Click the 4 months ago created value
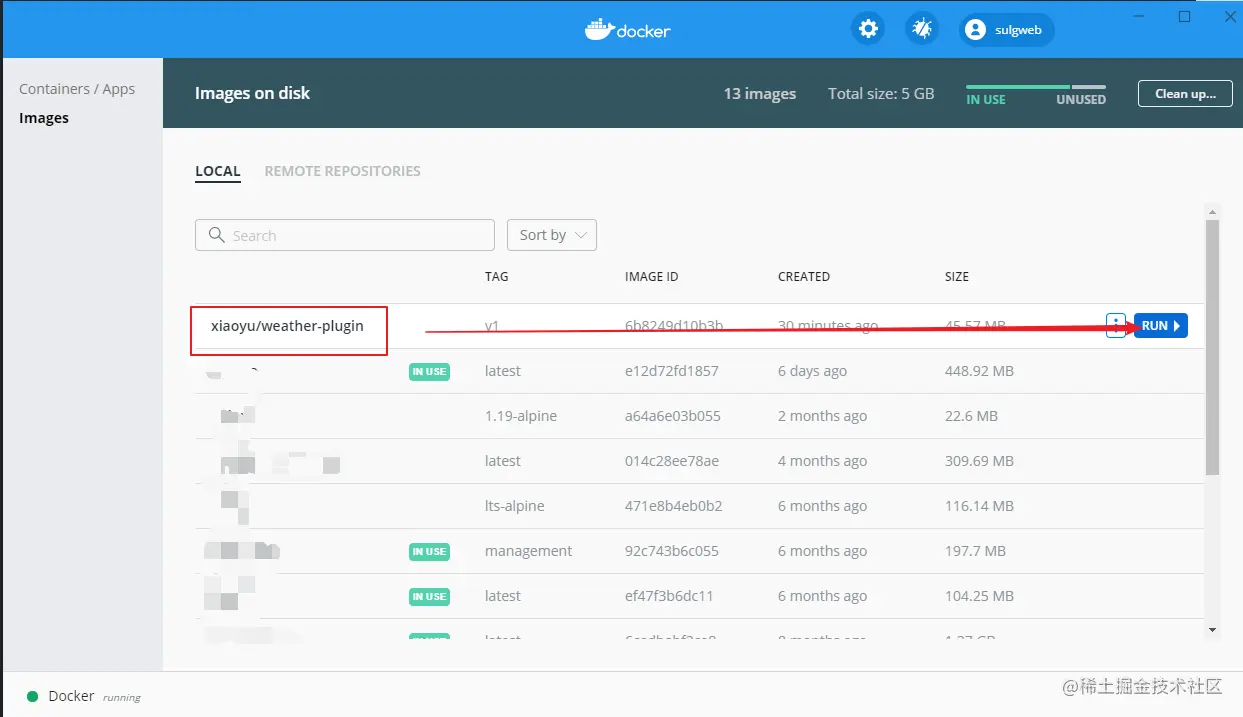The image size is (1243, 717). (x=822, y=461)
